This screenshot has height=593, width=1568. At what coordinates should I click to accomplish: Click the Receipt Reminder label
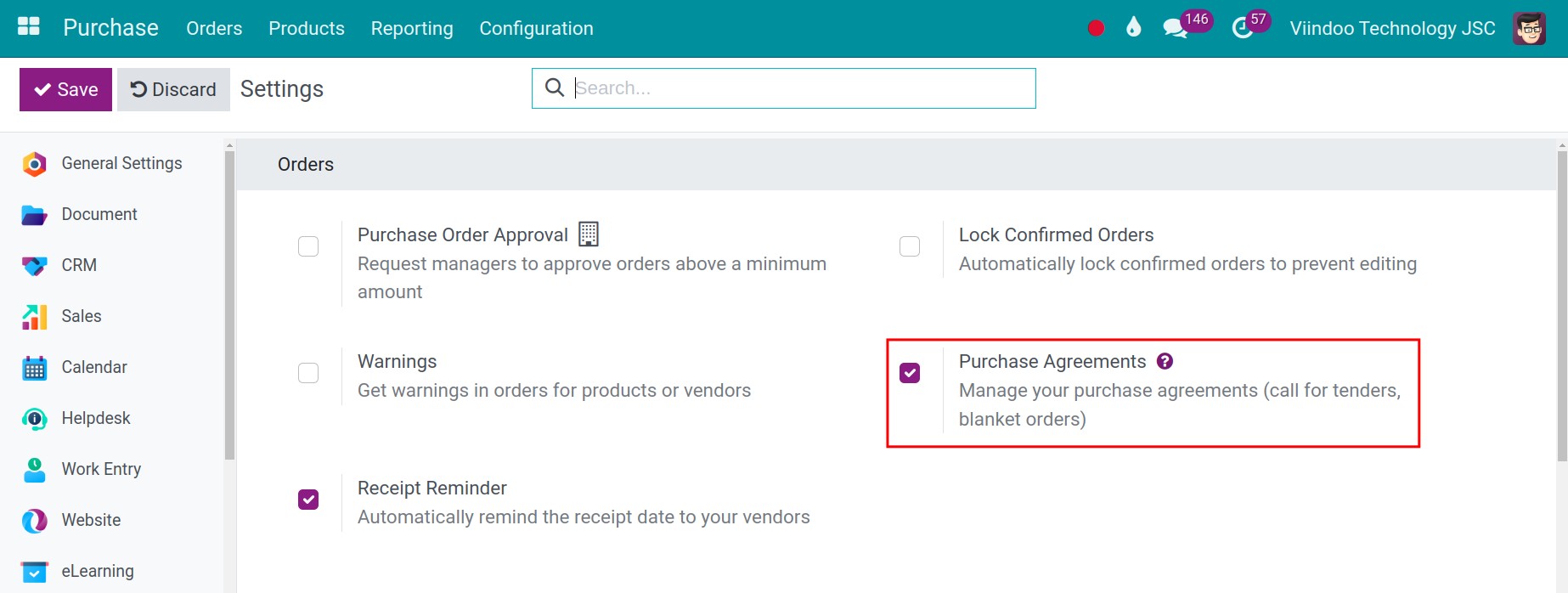[x=431, y=488]
